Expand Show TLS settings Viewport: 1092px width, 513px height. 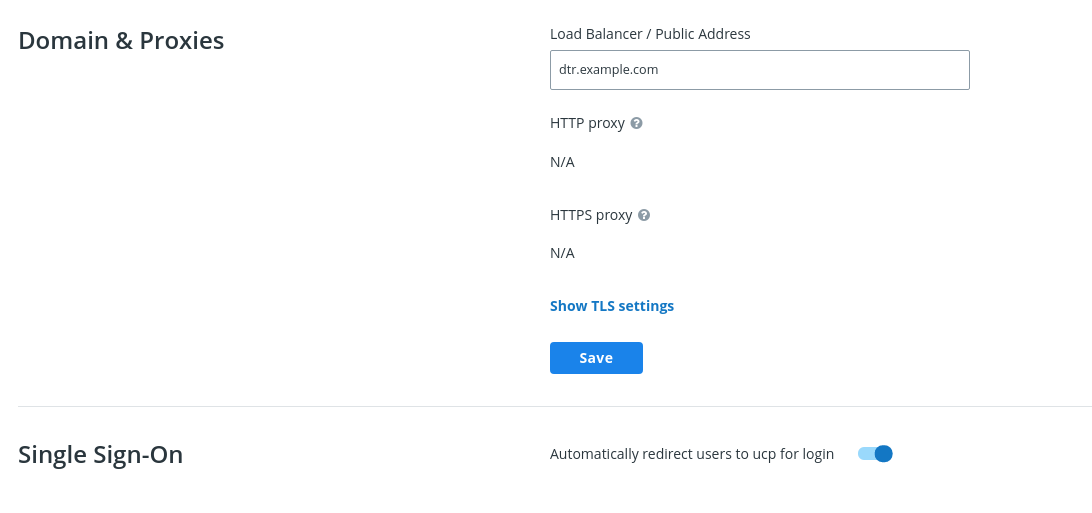coord(612,306)
